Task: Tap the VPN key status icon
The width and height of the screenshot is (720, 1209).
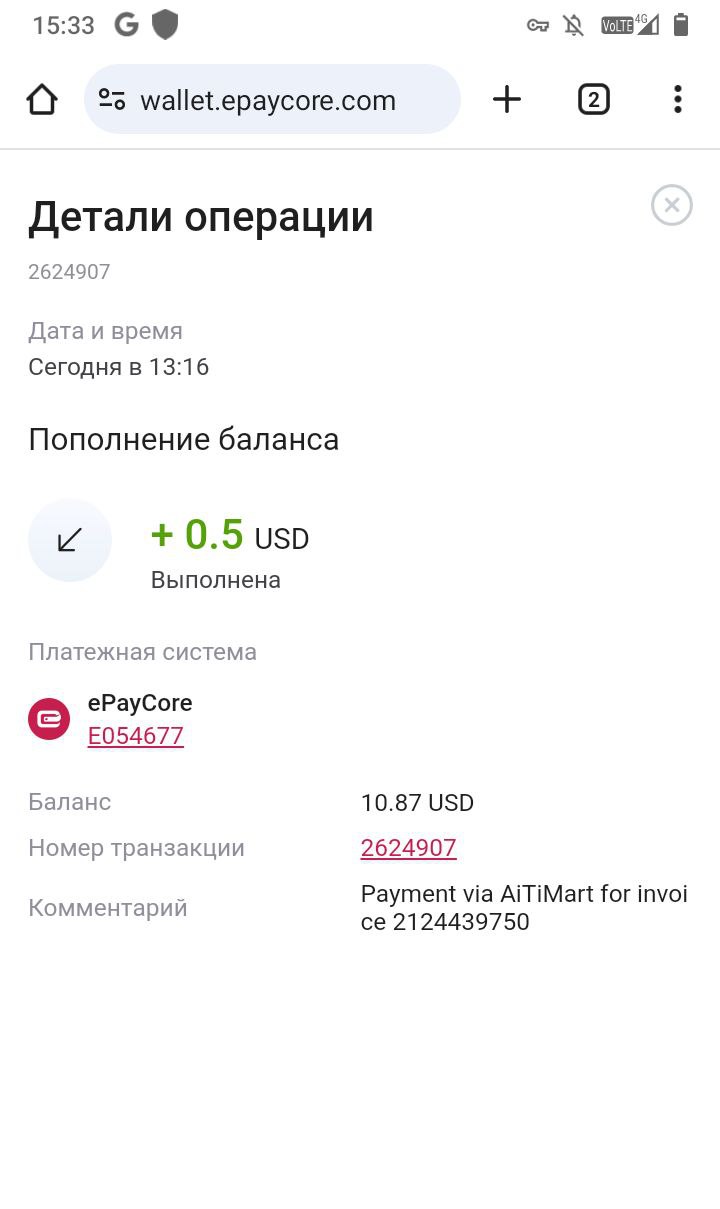Action: [538, 26]
